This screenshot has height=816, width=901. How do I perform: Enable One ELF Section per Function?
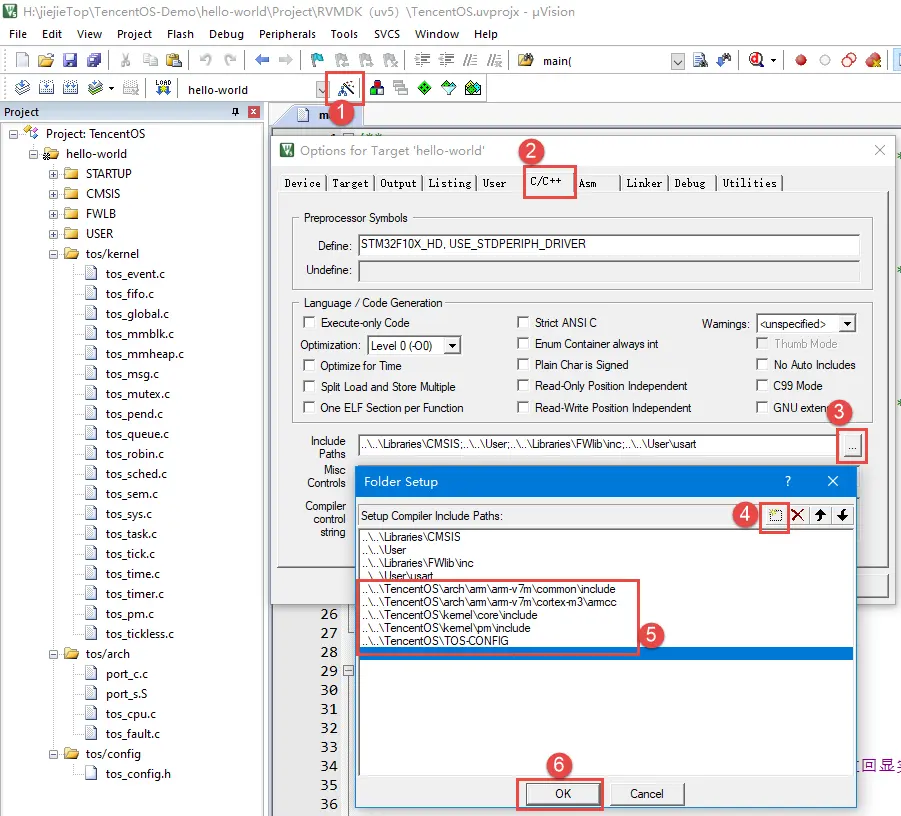point(309,407)
